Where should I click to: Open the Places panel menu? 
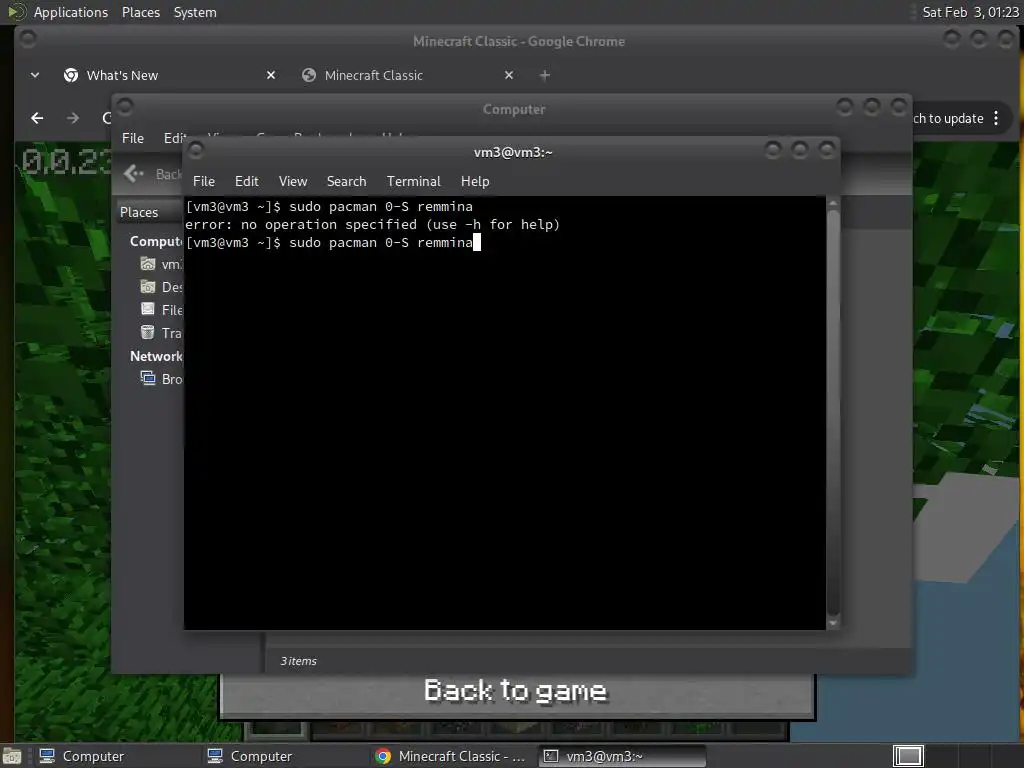coord(140,12)
